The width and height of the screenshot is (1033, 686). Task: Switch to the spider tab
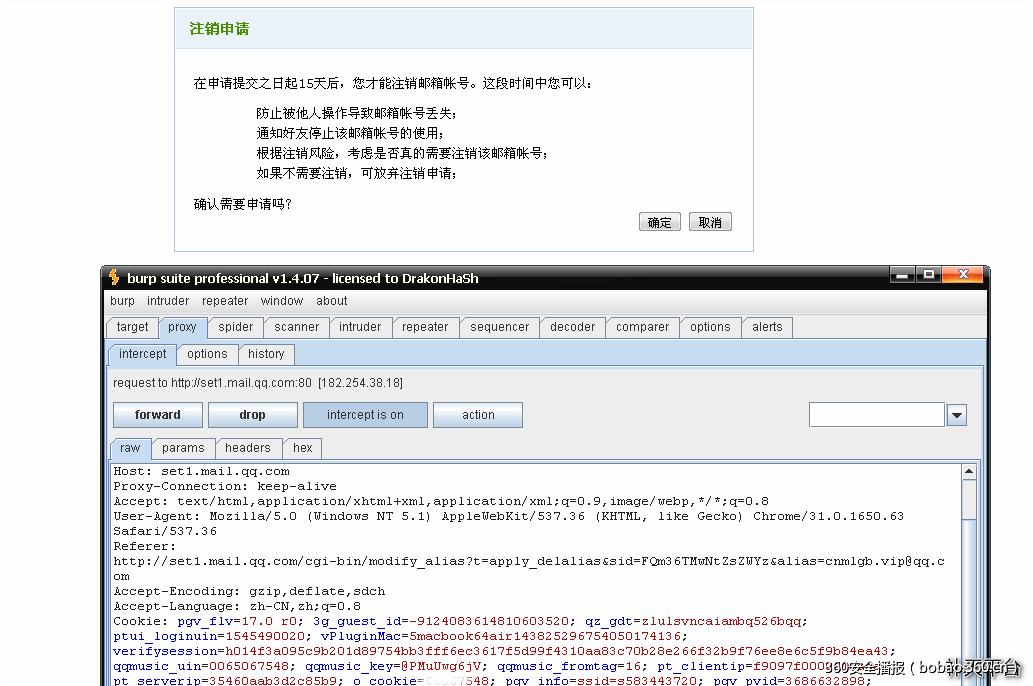point(236,327)
